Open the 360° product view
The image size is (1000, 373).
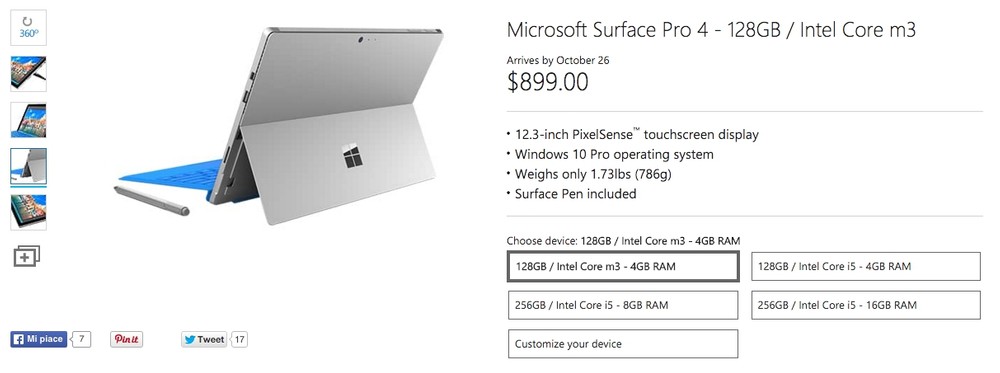29,27
